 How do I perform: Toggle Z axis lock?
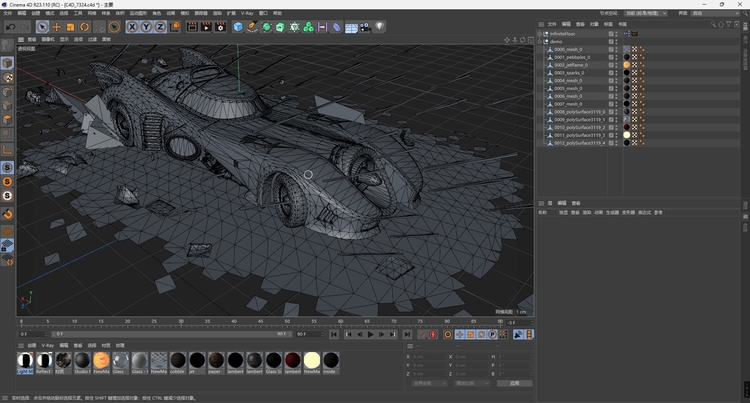pos(160,27)
